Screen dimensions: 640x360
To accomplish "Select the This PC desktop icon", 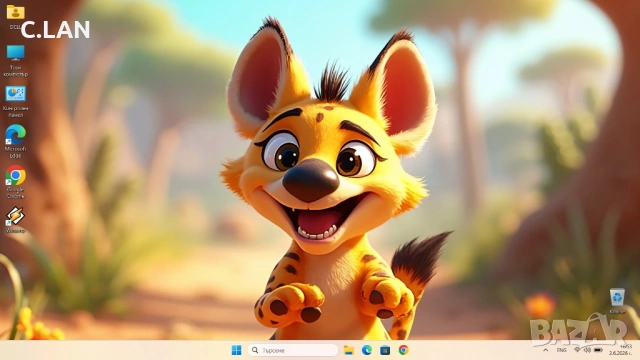I will (x=16, y=60).
